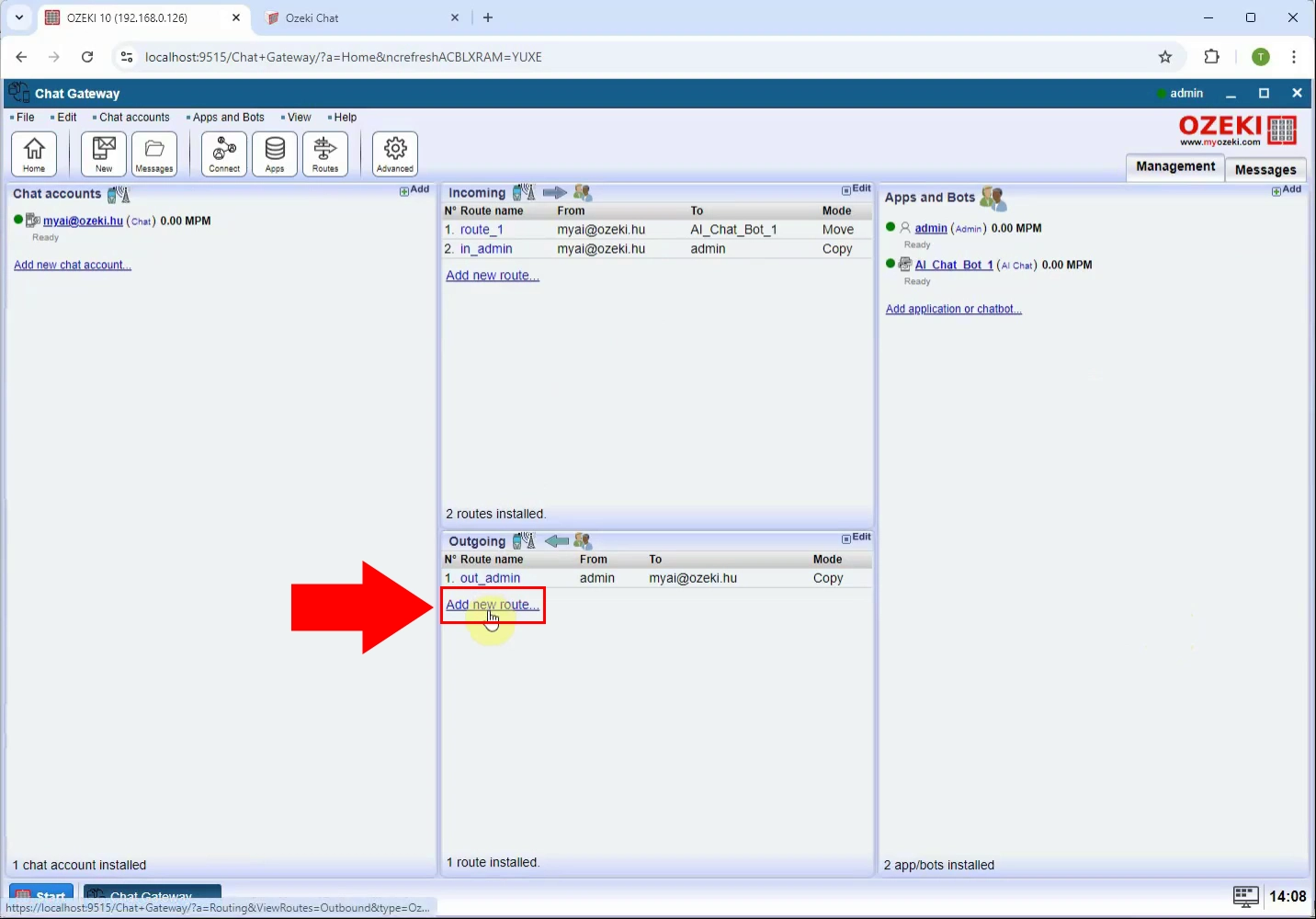
Task: Switch to the Ozeki Chat browser tab
Action: (360, 17)
